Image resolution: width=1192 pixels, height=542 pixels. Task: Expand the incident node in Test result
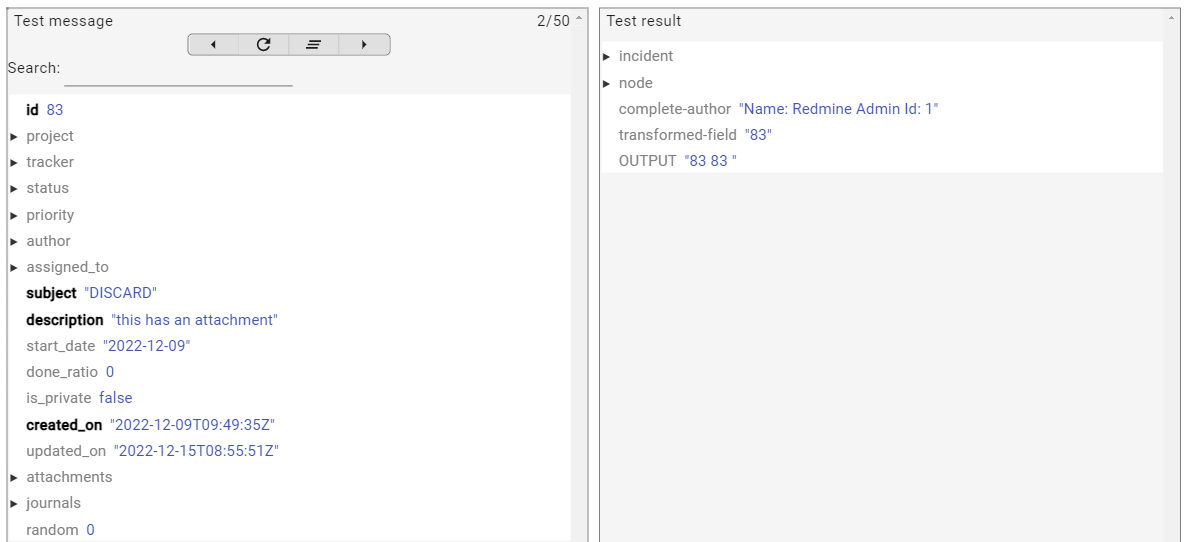coord(607,56)
